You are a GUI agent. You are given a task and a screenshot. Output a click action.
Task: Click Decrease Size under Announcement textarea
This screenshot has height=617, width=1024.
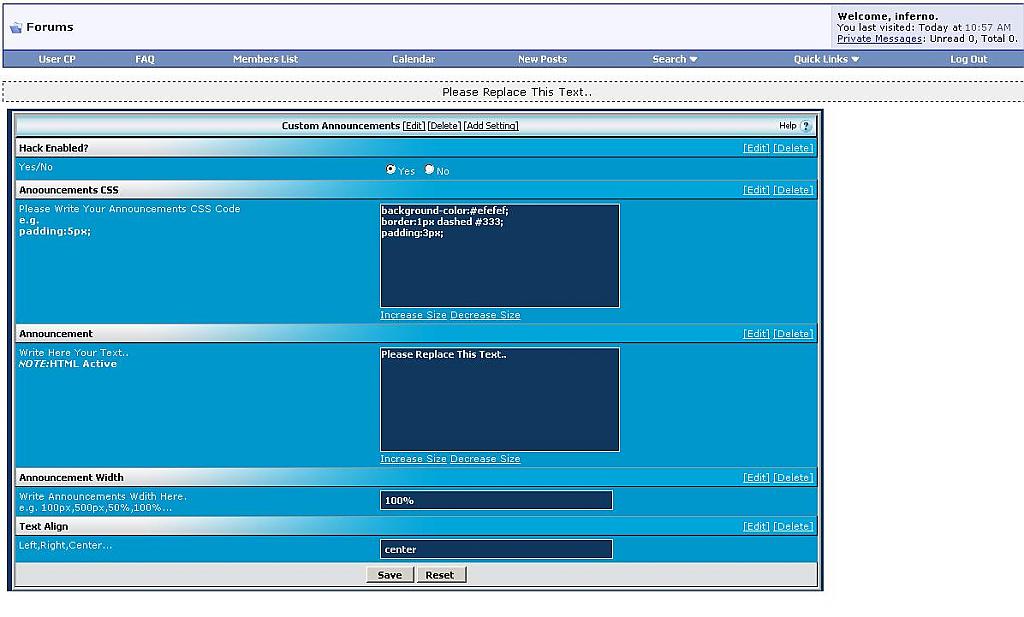pos(485,459)
